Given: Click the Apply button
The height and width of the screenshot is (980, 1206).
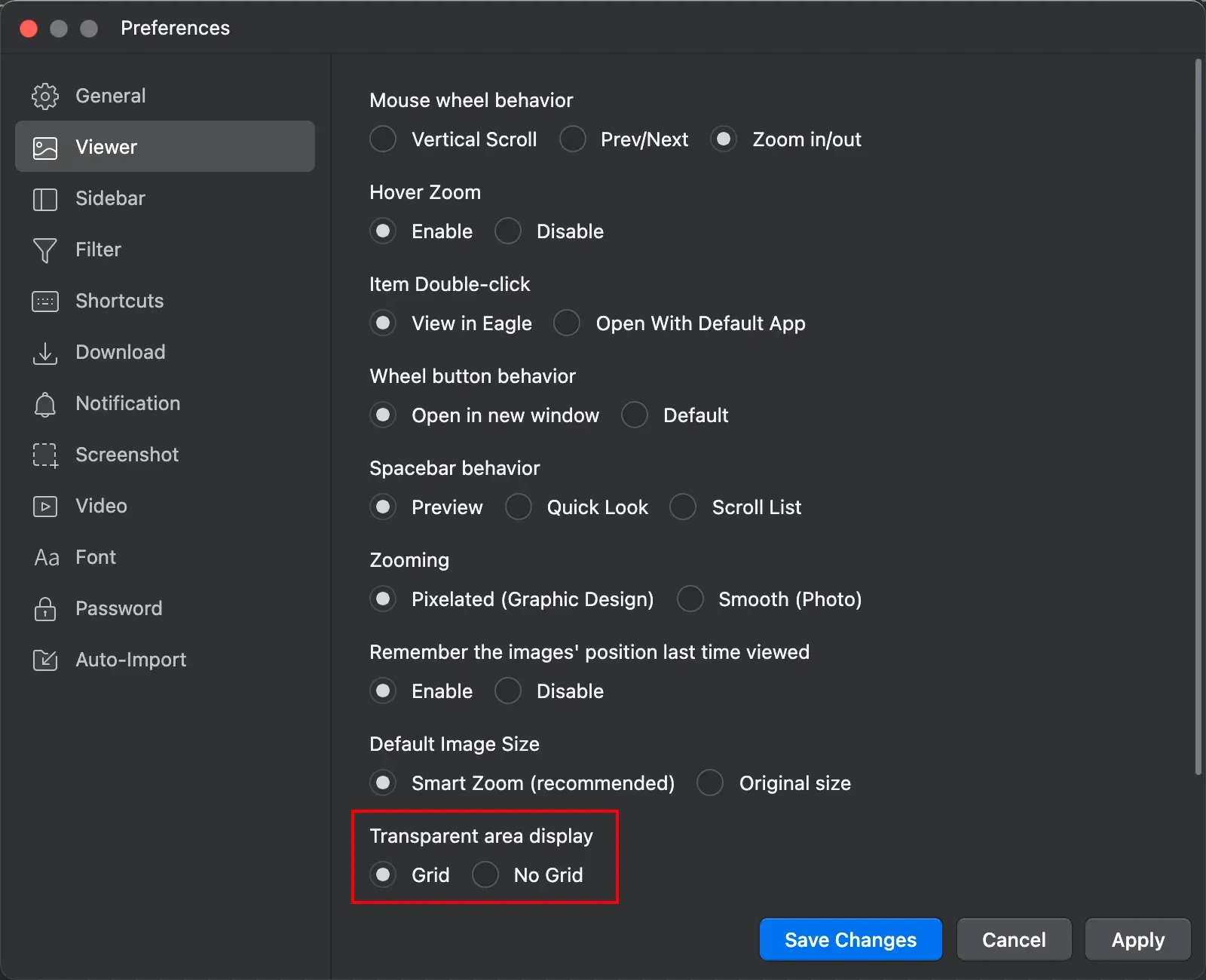Looking at the screenshot, I should pos(1138,939).
